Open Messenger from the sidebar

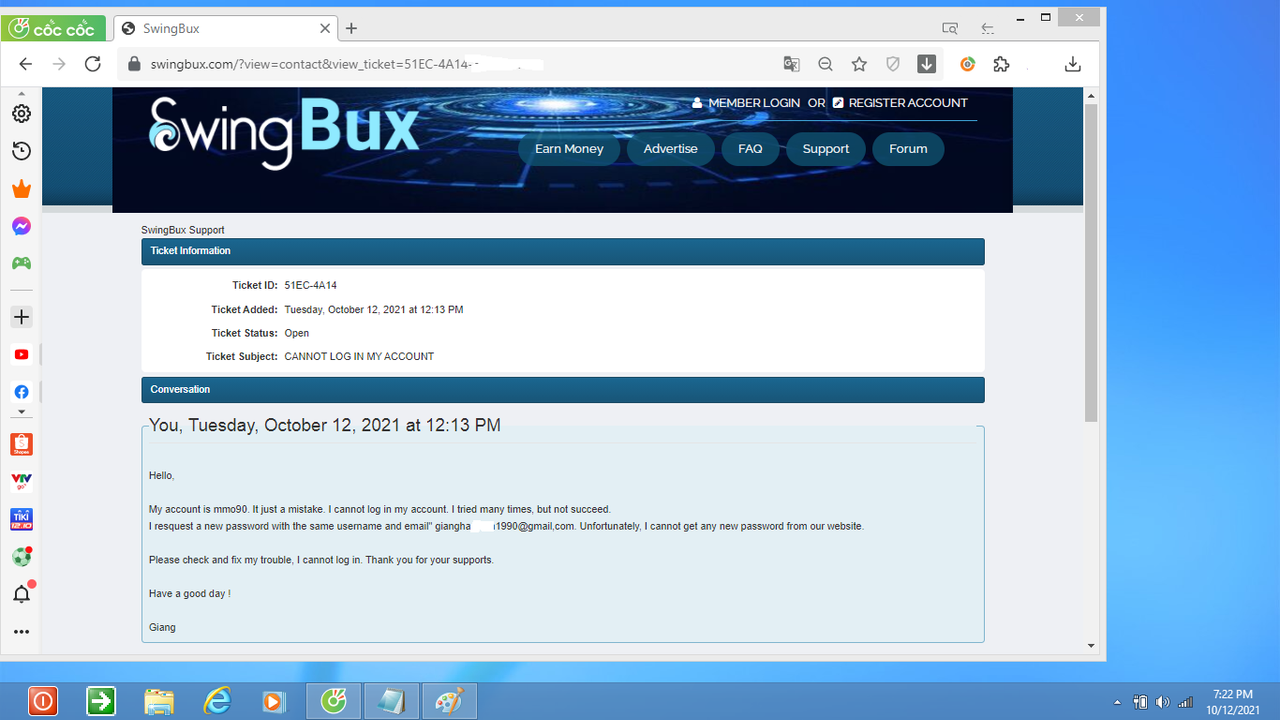pyautogui.click(x=21, y=226)
